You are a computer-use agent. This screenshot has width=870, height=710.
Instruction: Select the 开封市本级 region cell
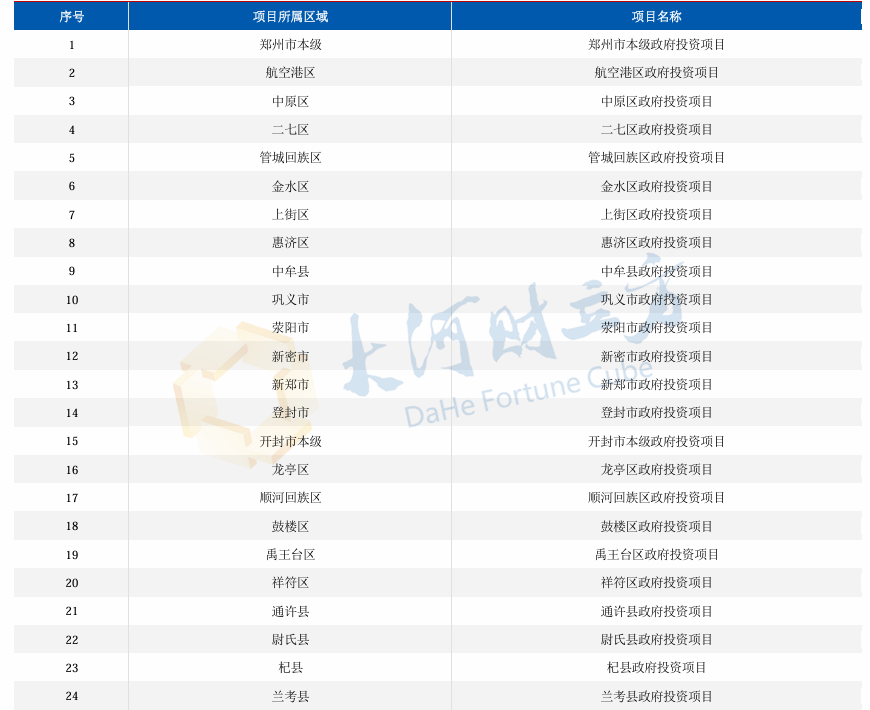(290, 441)
